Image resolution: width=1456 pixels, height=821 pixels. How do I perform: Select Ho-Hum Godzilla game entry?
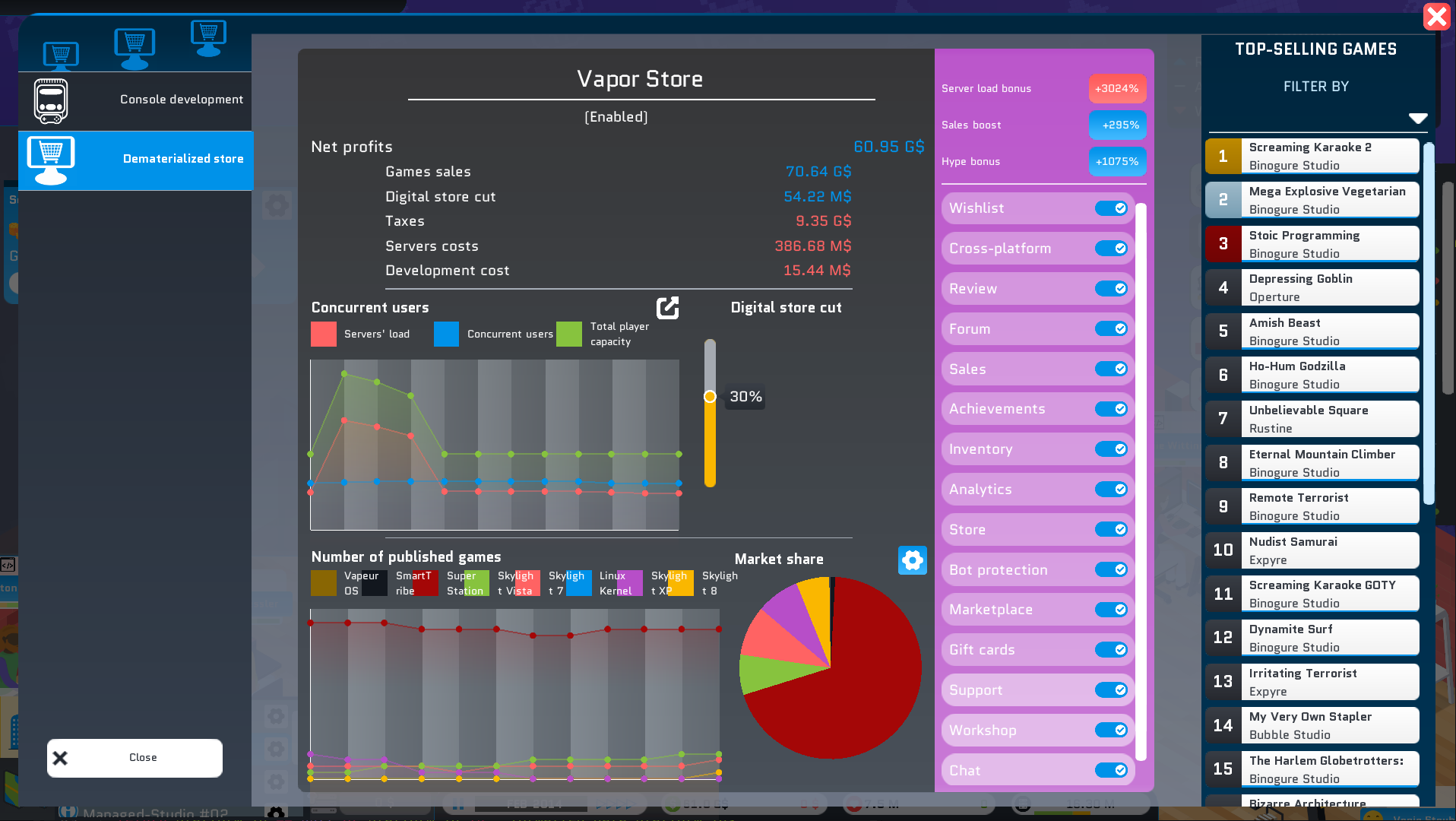coord(1312,376)
